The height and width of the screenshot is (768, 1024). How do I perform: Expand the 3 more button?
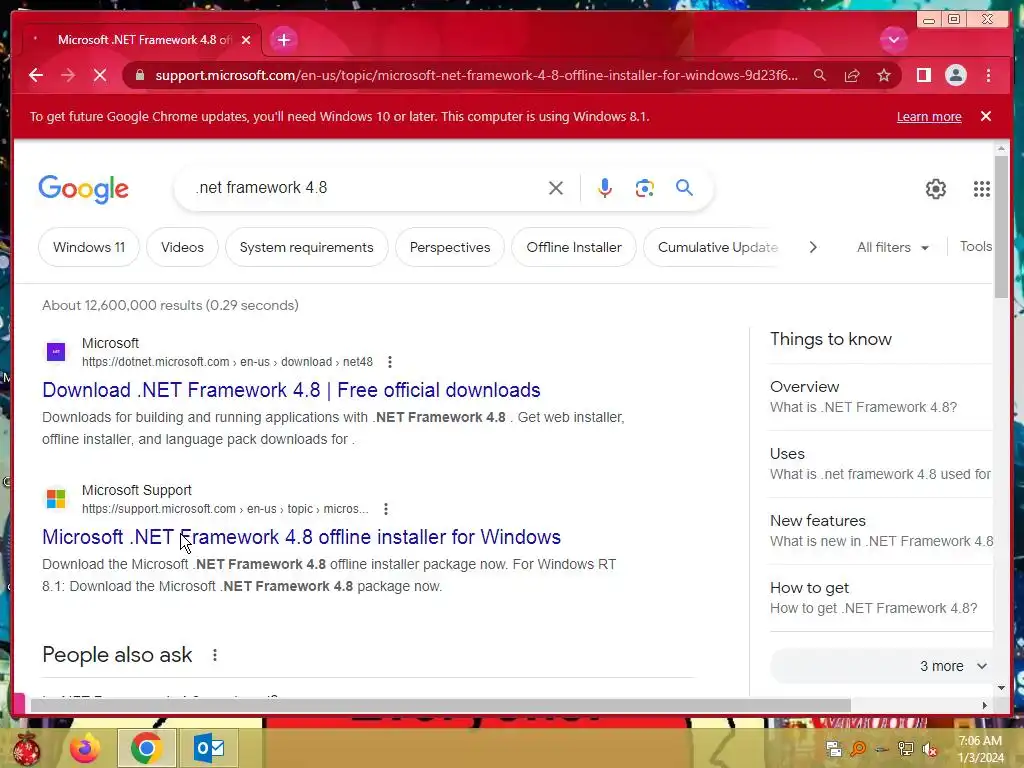coord(881,666)
